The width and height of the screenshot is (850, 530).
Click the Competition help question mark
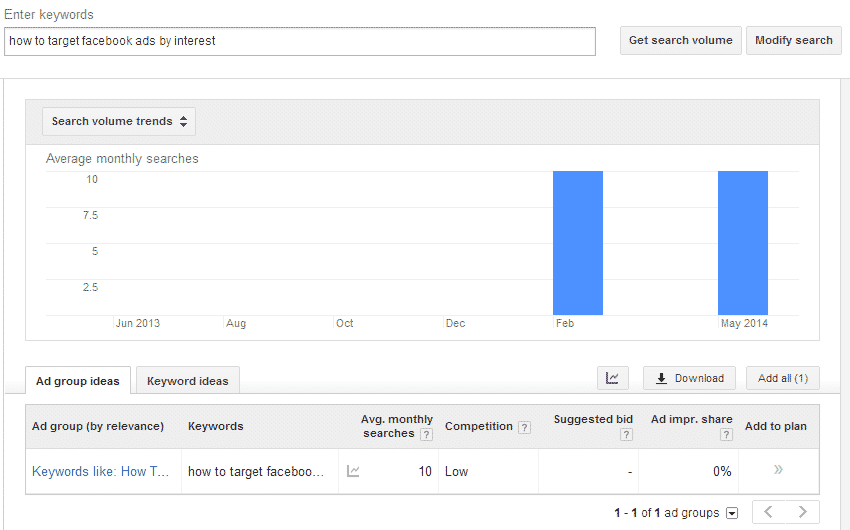(524, 427)
